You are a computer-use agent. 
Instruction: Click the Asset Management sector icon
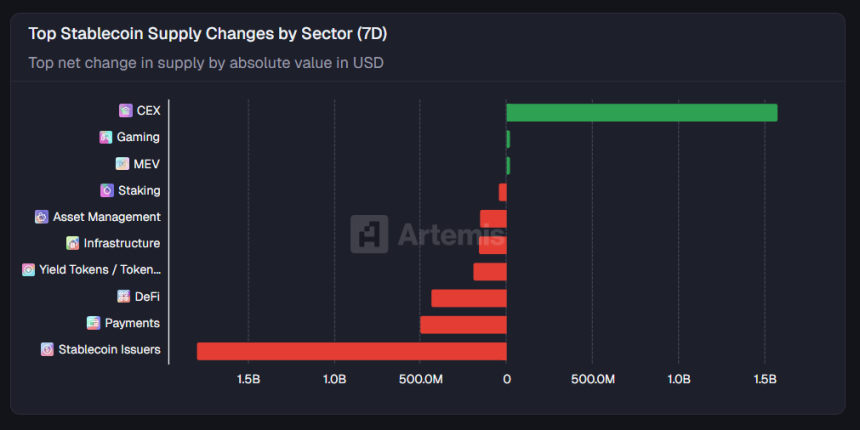[41, 217]
